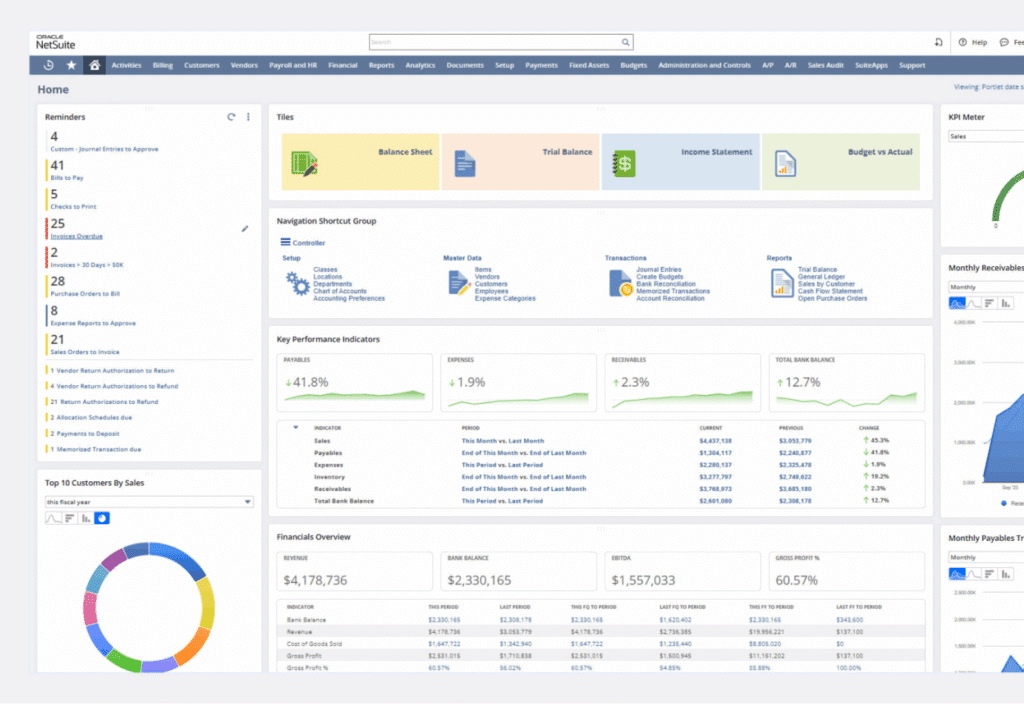This screenshot has height=704, width=1024.
Task: Click the Chart of Accounts link
Action: pos(338,291)
